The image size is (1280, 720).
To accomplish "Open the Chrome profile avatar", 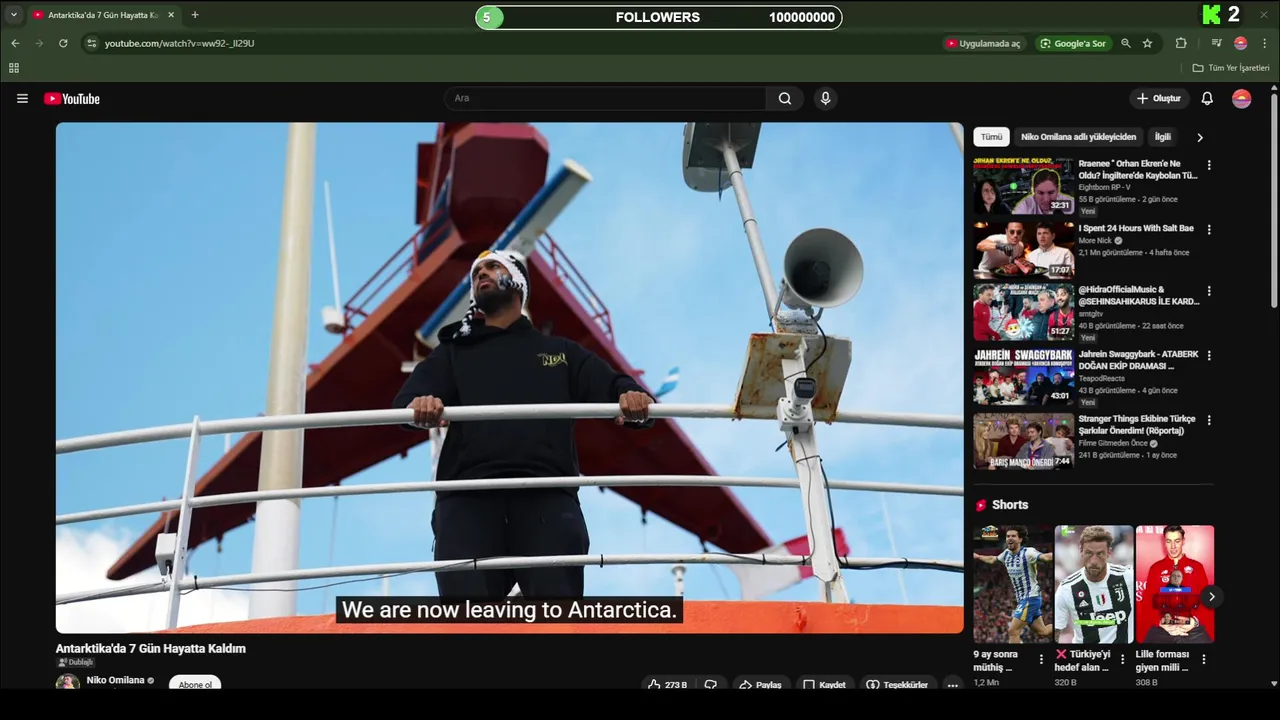I will click(x=1241, y=43).
